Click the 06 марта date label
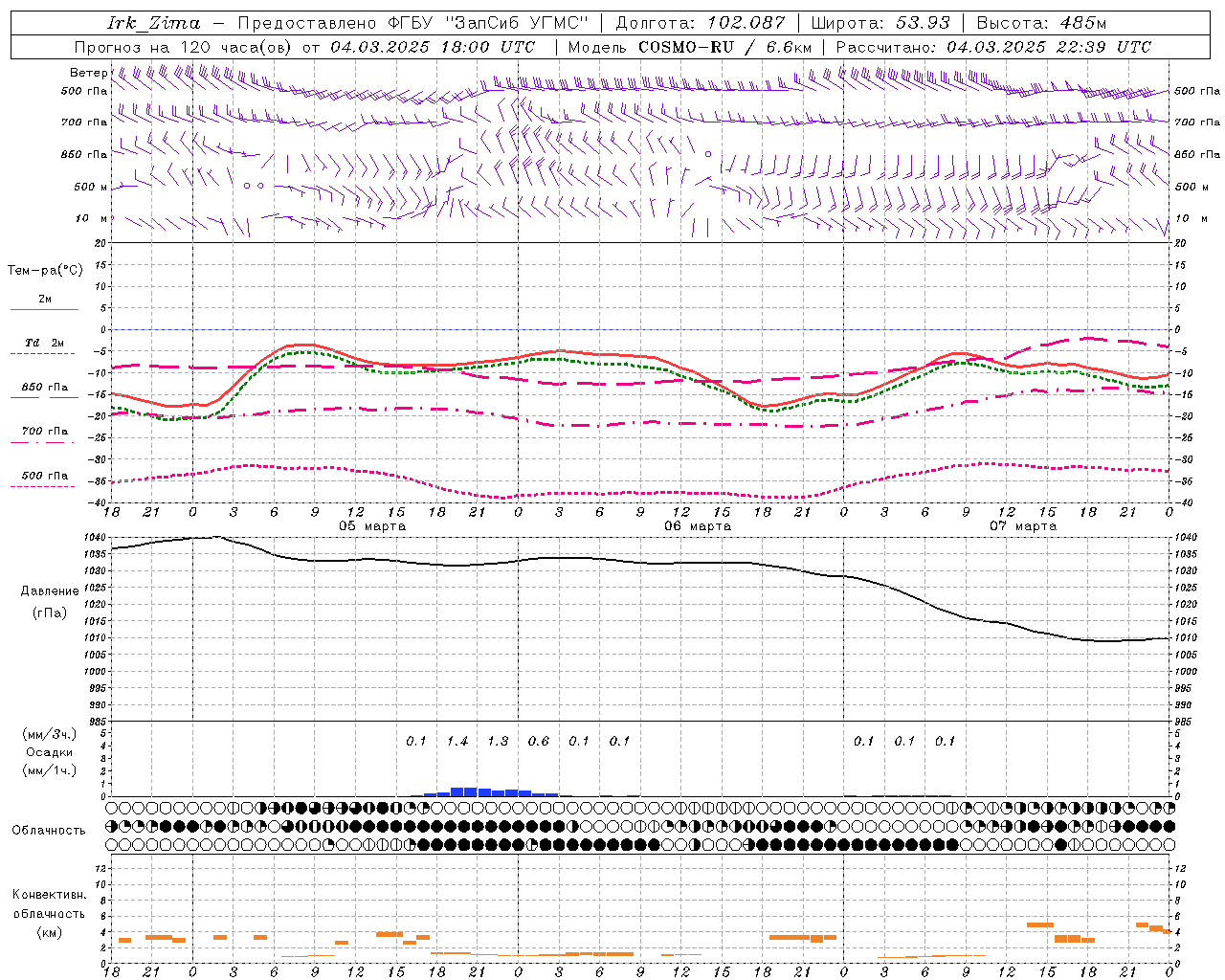Screen dimensions: 1225x980 [x=698, y=525]
